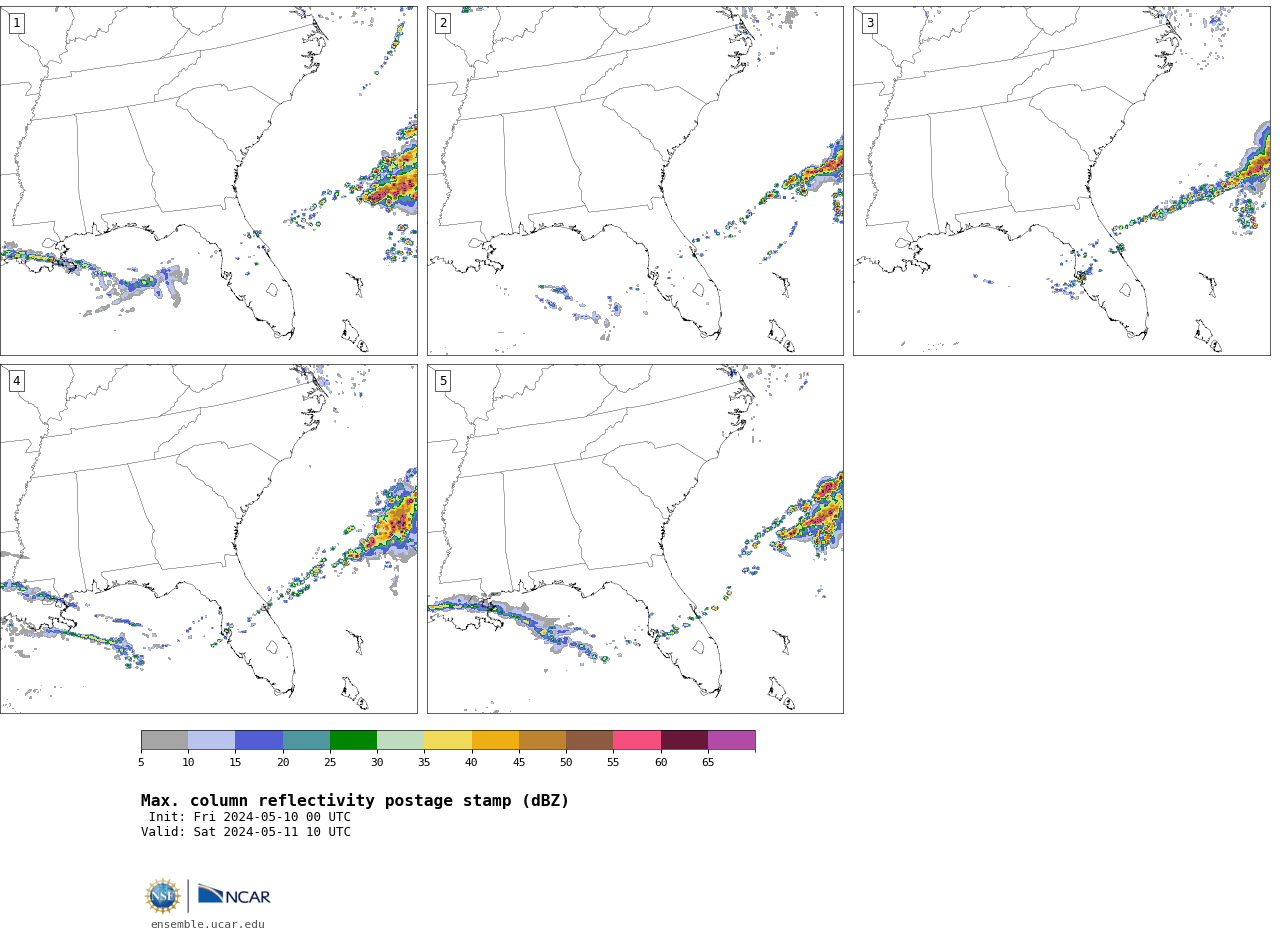Select the gray 5-10 dBZ swatch

164,740
